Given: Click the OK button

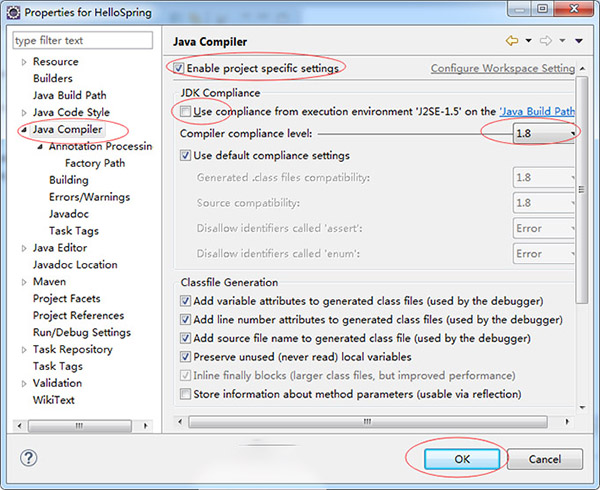Looking at the screenshot, I should (461, 459).
